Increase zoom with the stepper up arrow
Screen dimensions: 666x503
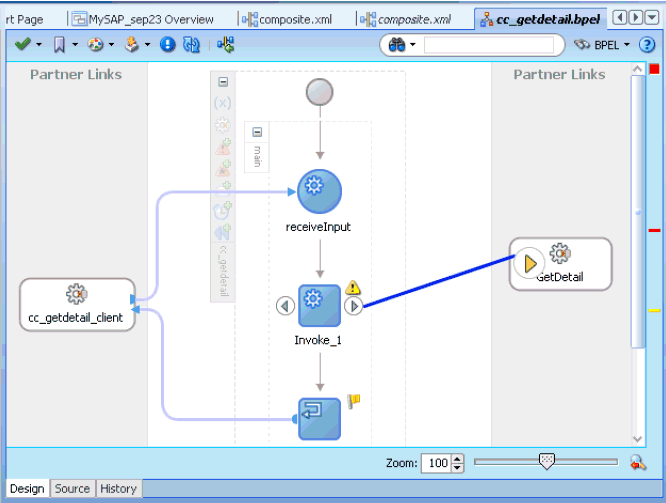pyautogui.click(x=458, y=459)
